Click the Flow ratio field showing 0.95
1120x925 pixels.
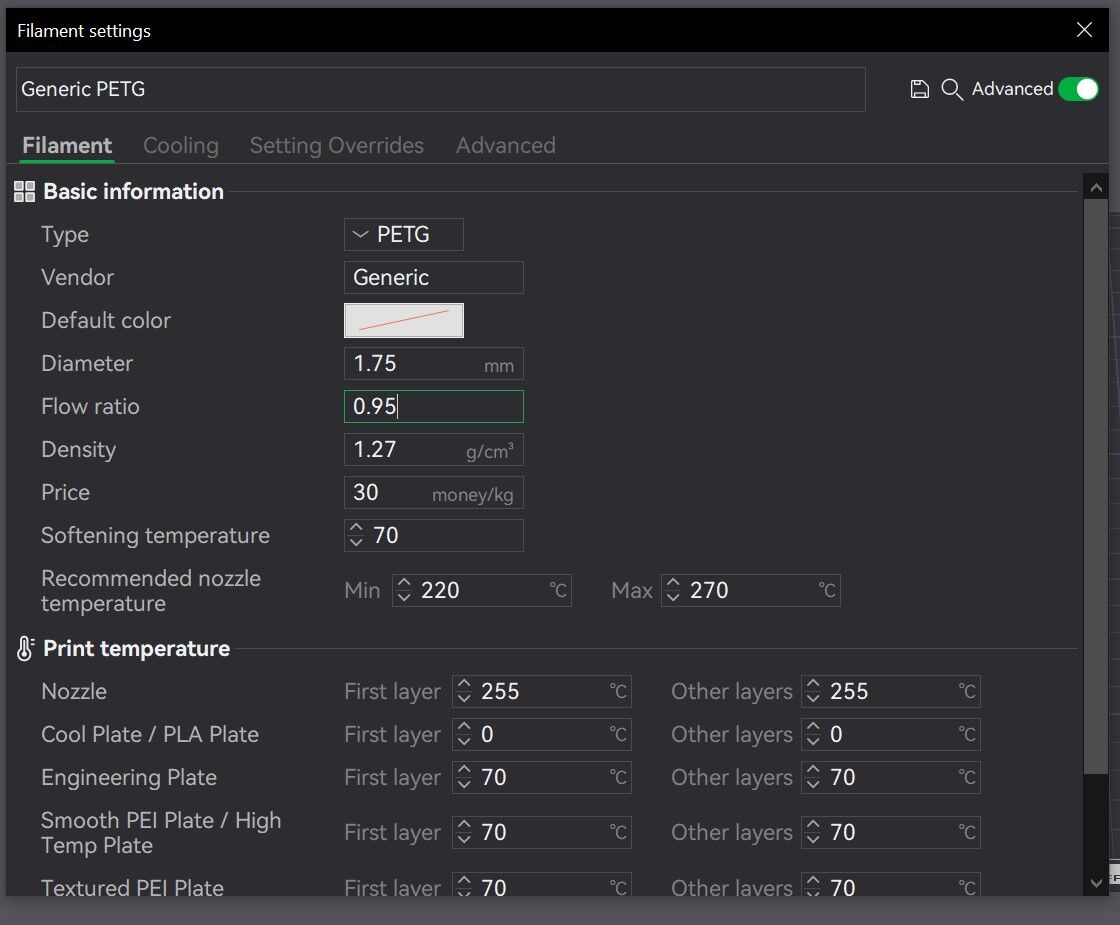[x=434, y=406]
